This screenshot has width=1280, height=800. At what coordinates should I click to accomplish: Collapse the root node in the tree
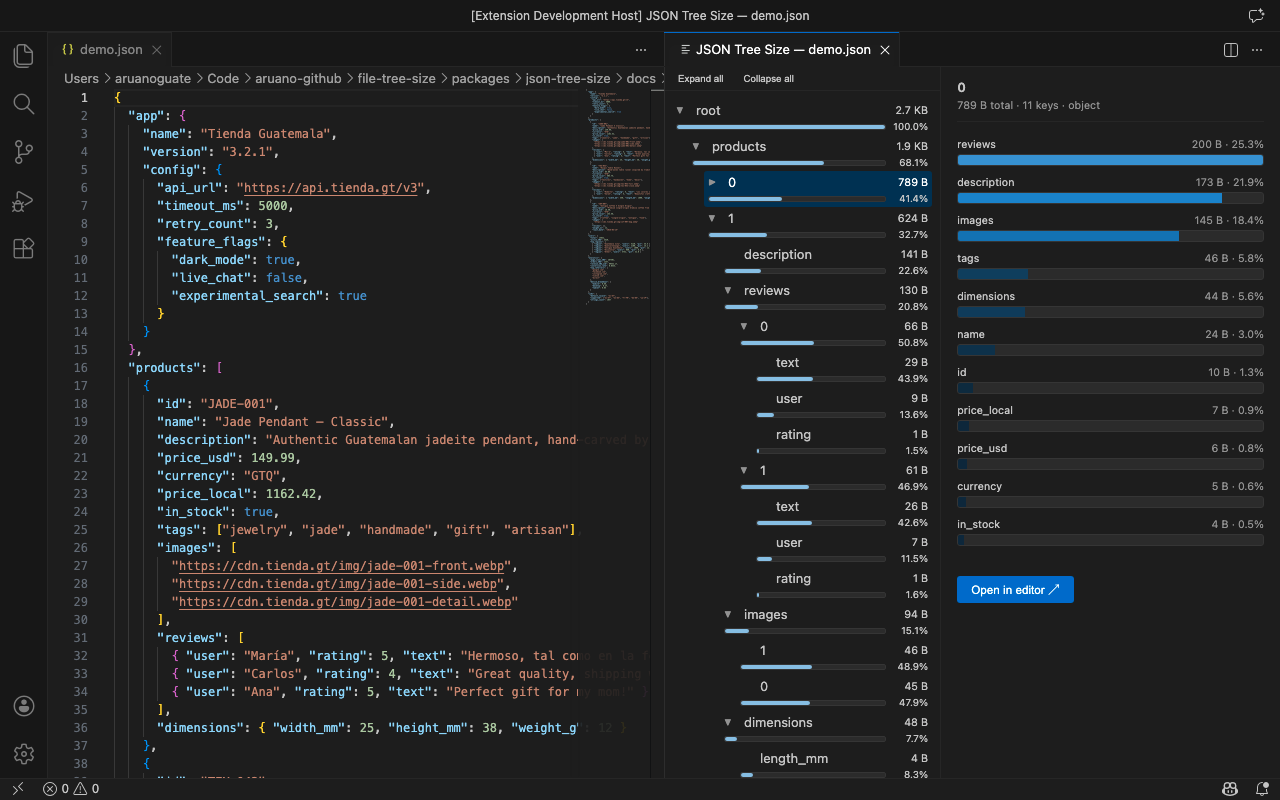click(680, 111)
